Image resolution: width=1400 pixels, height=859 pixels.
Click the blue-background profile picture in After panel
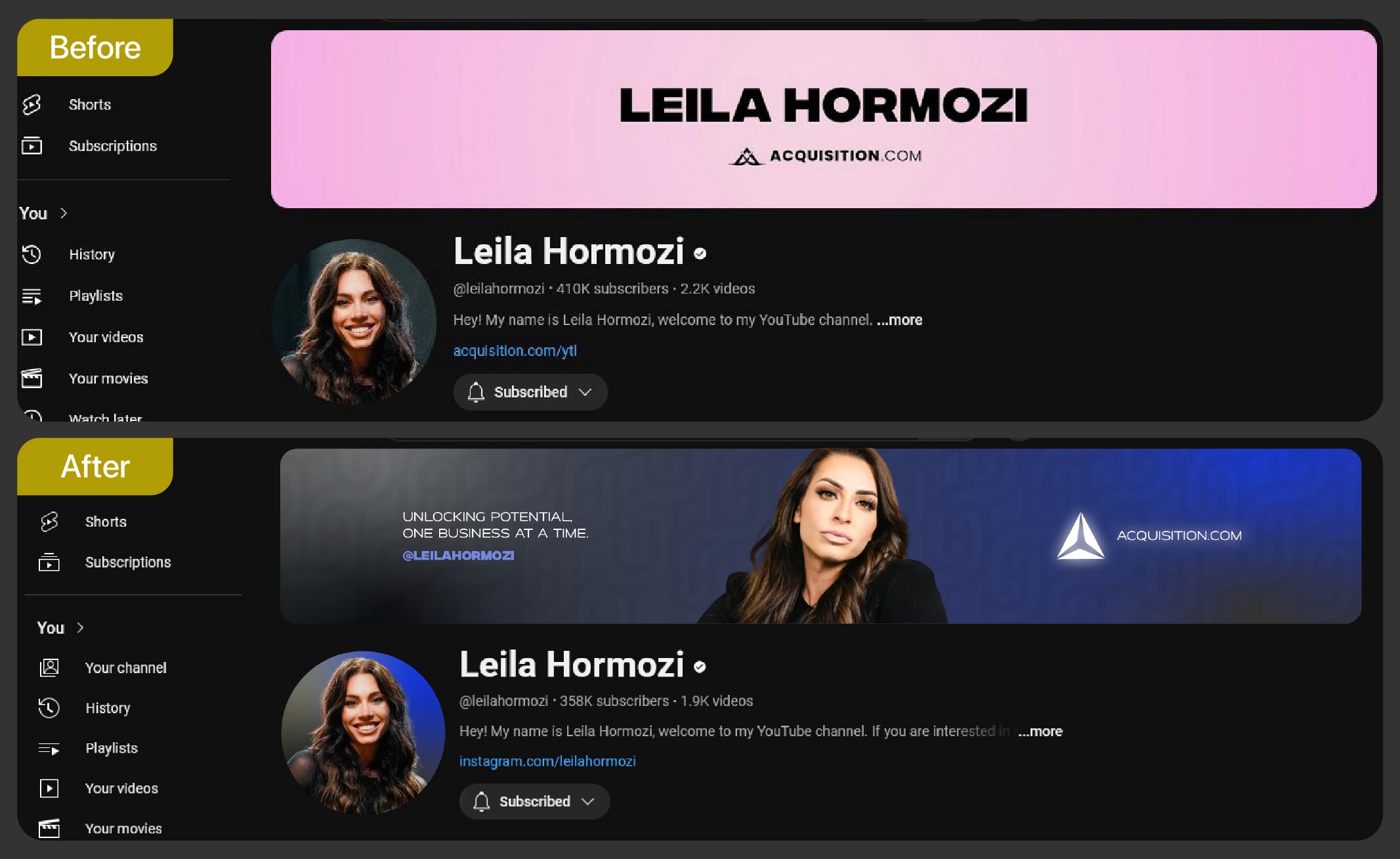point(363,733)
